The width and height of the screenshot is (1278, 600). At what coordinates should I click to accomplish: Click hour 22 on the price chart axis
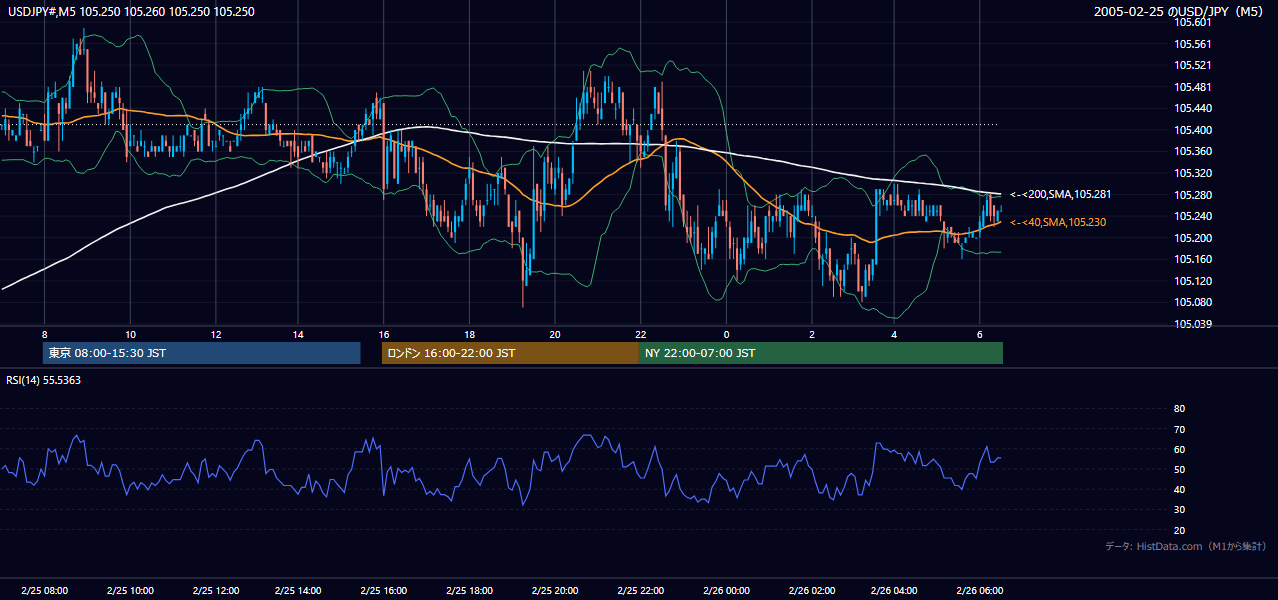pyautogui.click(x=640, y=334)
